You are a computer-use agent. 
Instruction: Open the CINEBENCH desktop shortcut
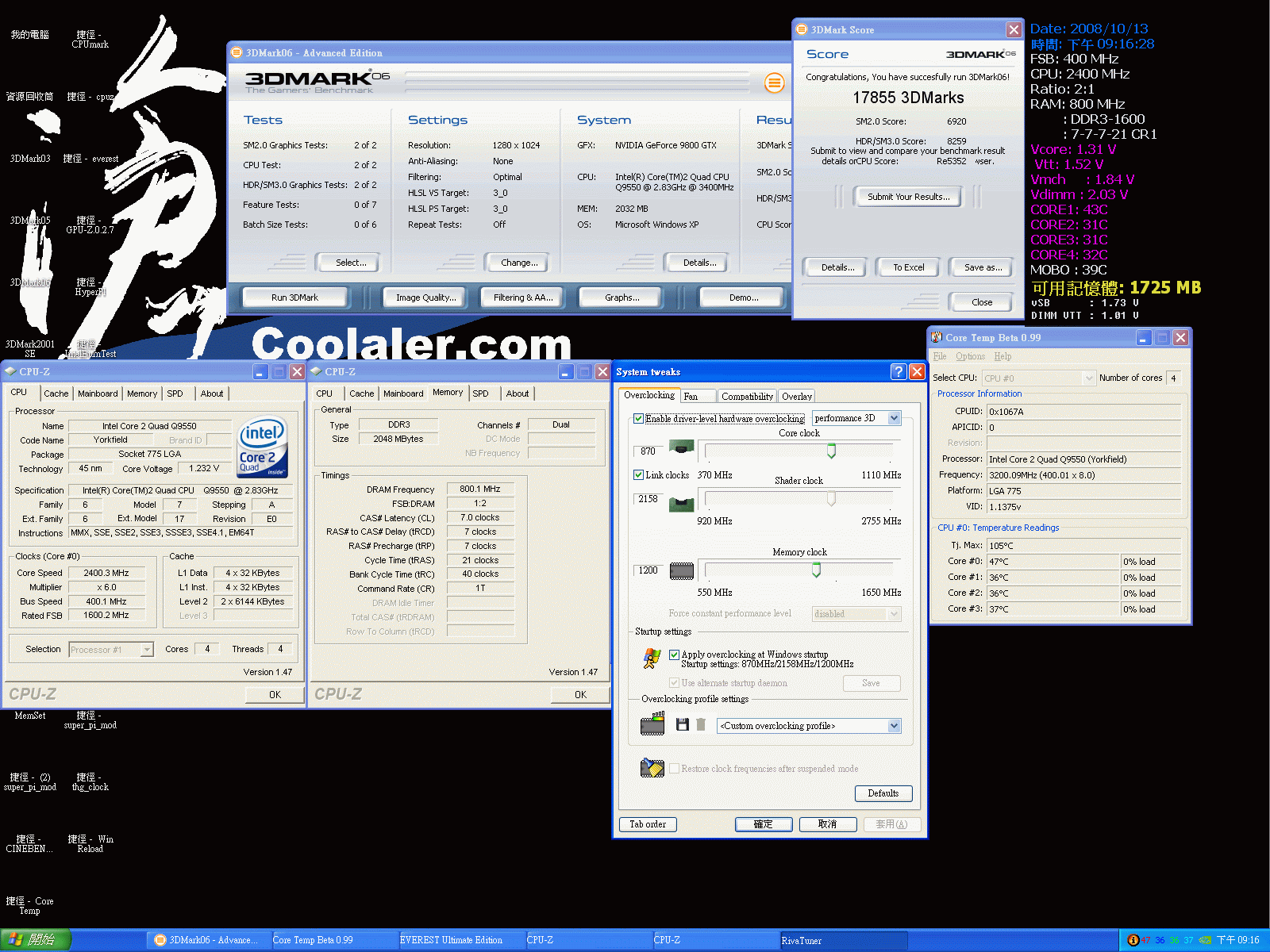pyautogui.click(x=29, y=844)
